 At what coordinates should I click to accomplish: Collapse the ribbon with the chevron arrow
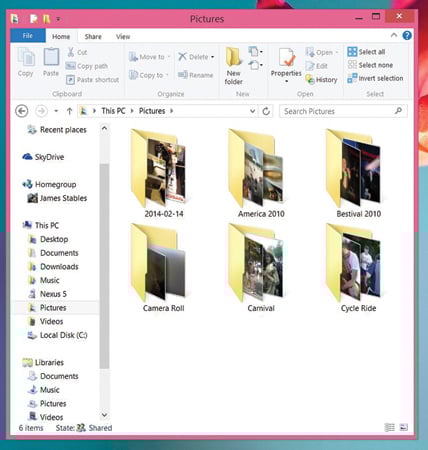(394, 35)
